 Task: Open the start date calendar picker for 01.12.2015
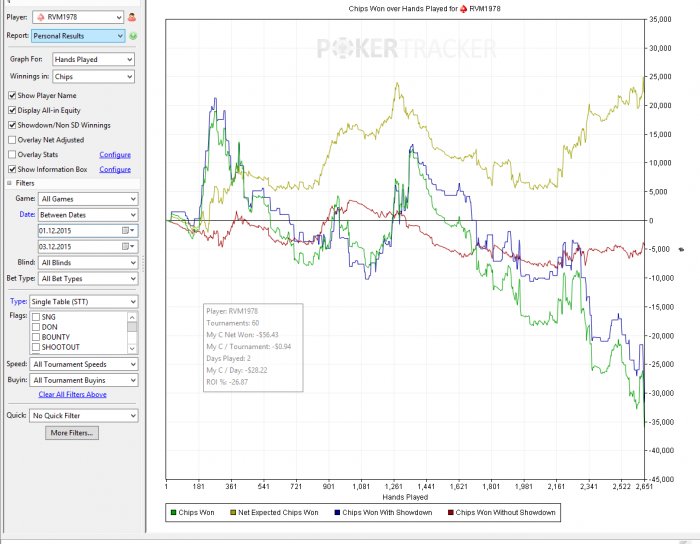click(x=127, y=230)
